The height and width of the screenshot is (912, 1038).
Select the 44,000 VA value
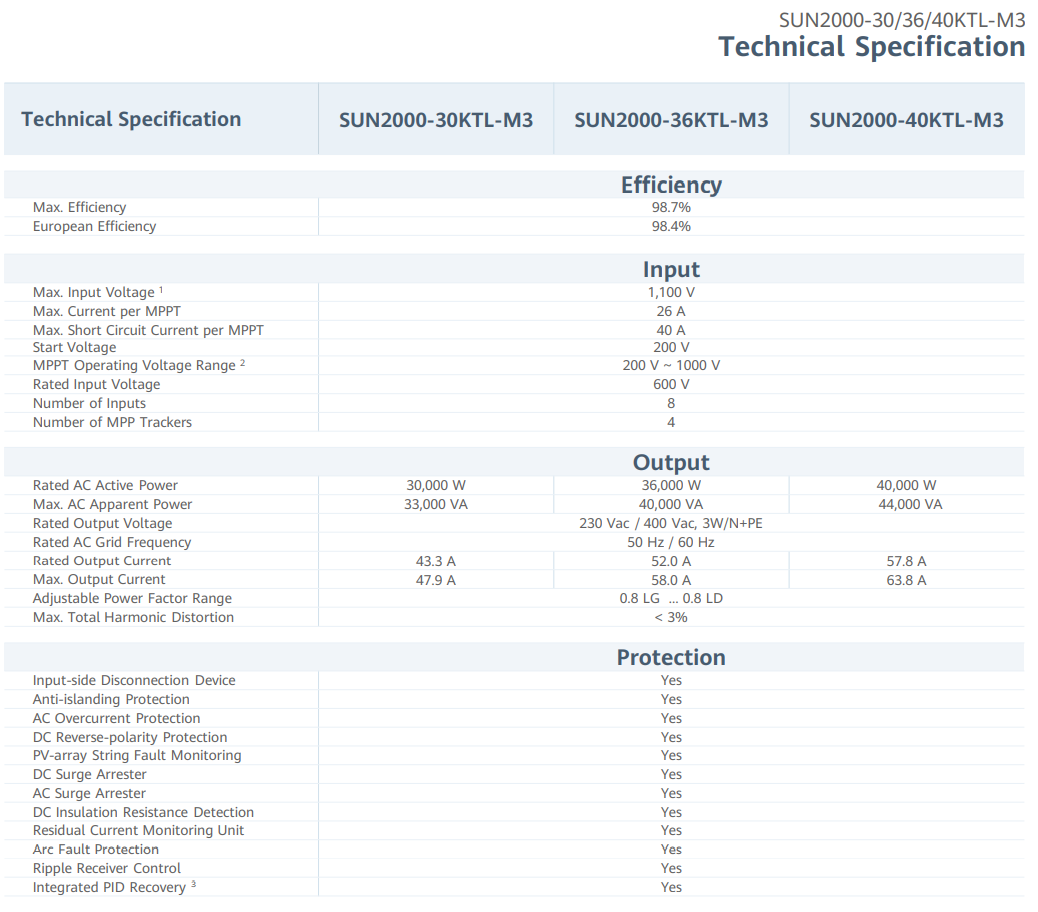click(x=910, y=504)
